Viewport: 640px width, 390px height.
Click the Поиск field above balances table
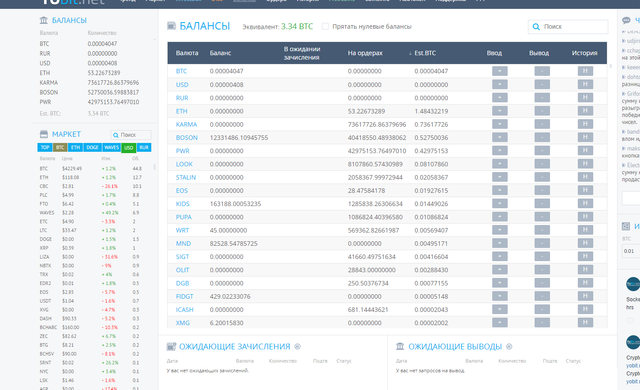pos(568,27)
